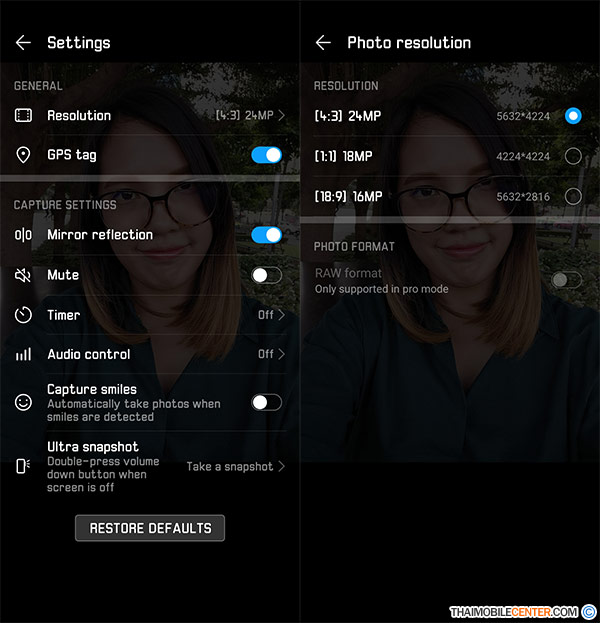This screenshot has height=623, width=600.
Task: Select the [18:9] 16MP radio button
Action: tap(573, 196)
